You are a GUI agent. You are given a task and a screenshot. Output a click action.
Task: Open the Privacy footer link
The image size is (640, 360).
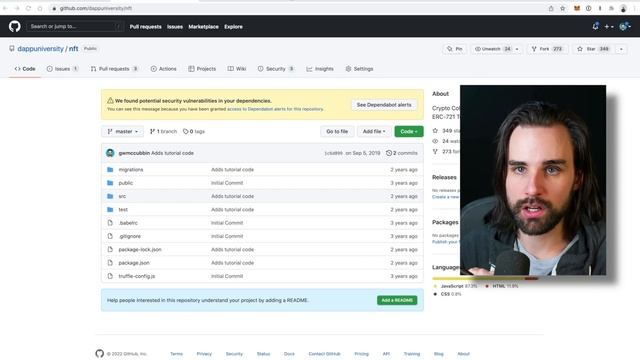(x=204, y=354)
